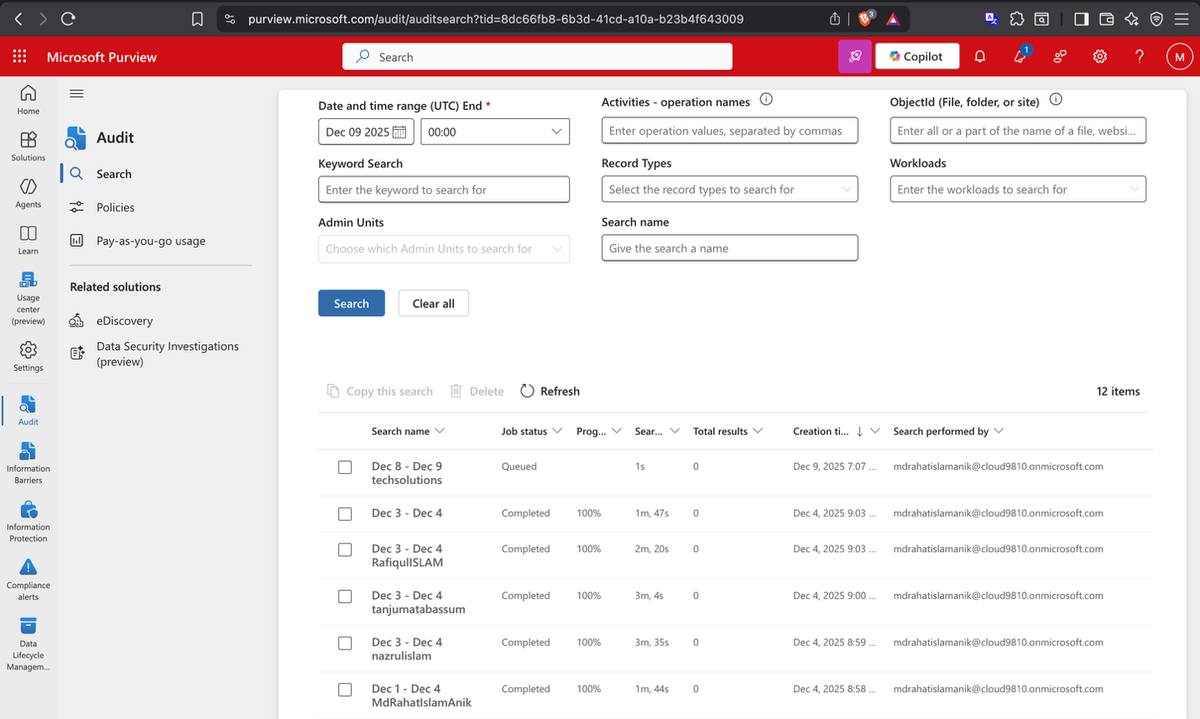
Task: Click the blue Search button
Action: point(351,303)
